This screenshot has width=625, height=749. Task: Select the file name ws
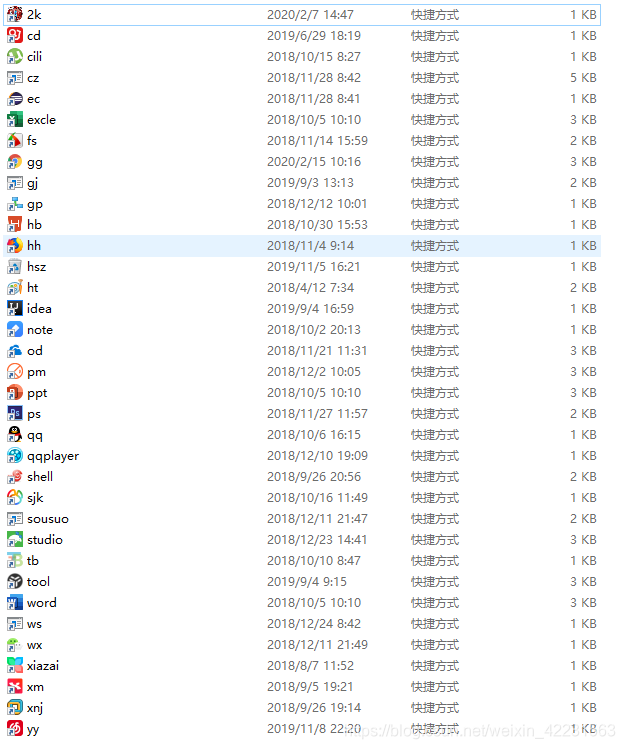[x=34, y=624]
